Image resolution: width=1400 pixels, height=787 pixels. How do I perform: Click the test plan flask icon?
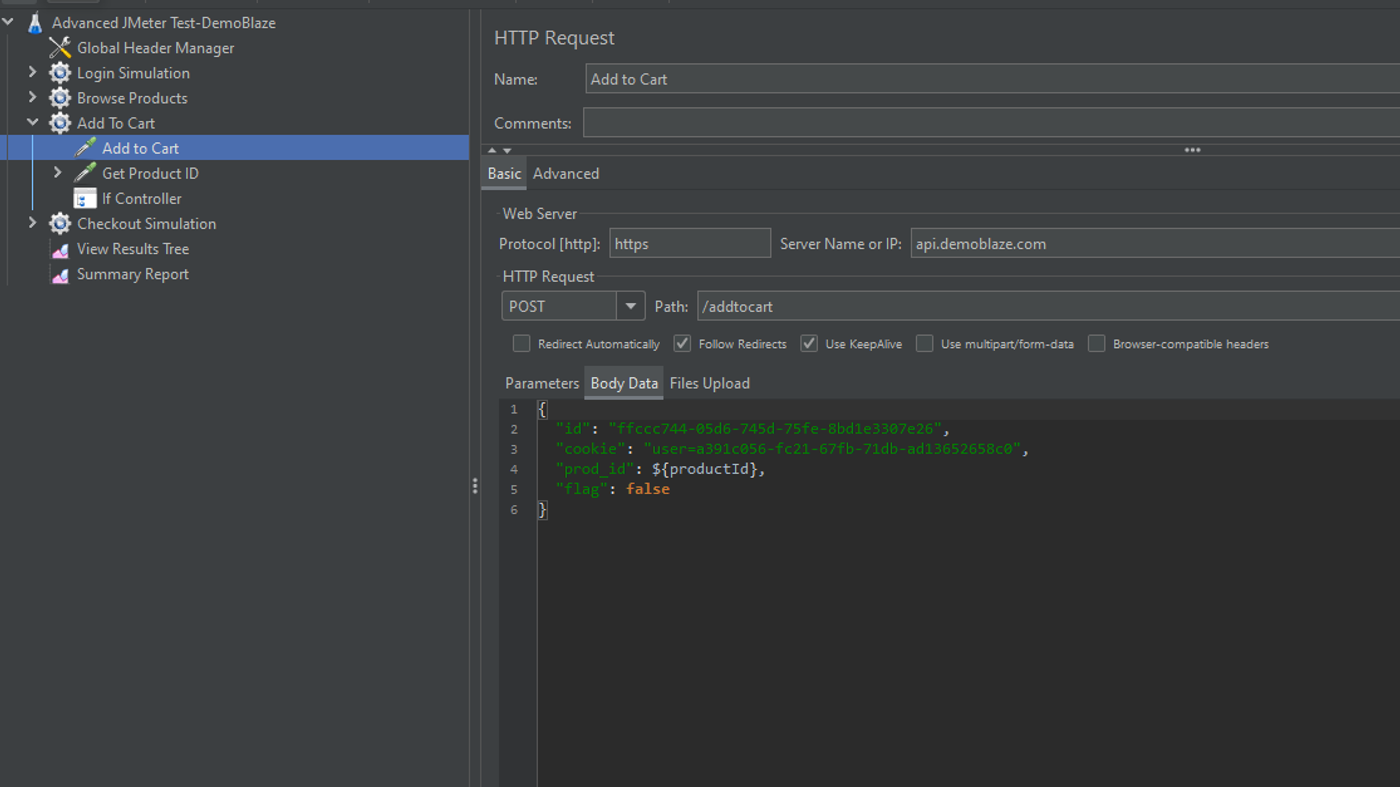pos(35,23)
